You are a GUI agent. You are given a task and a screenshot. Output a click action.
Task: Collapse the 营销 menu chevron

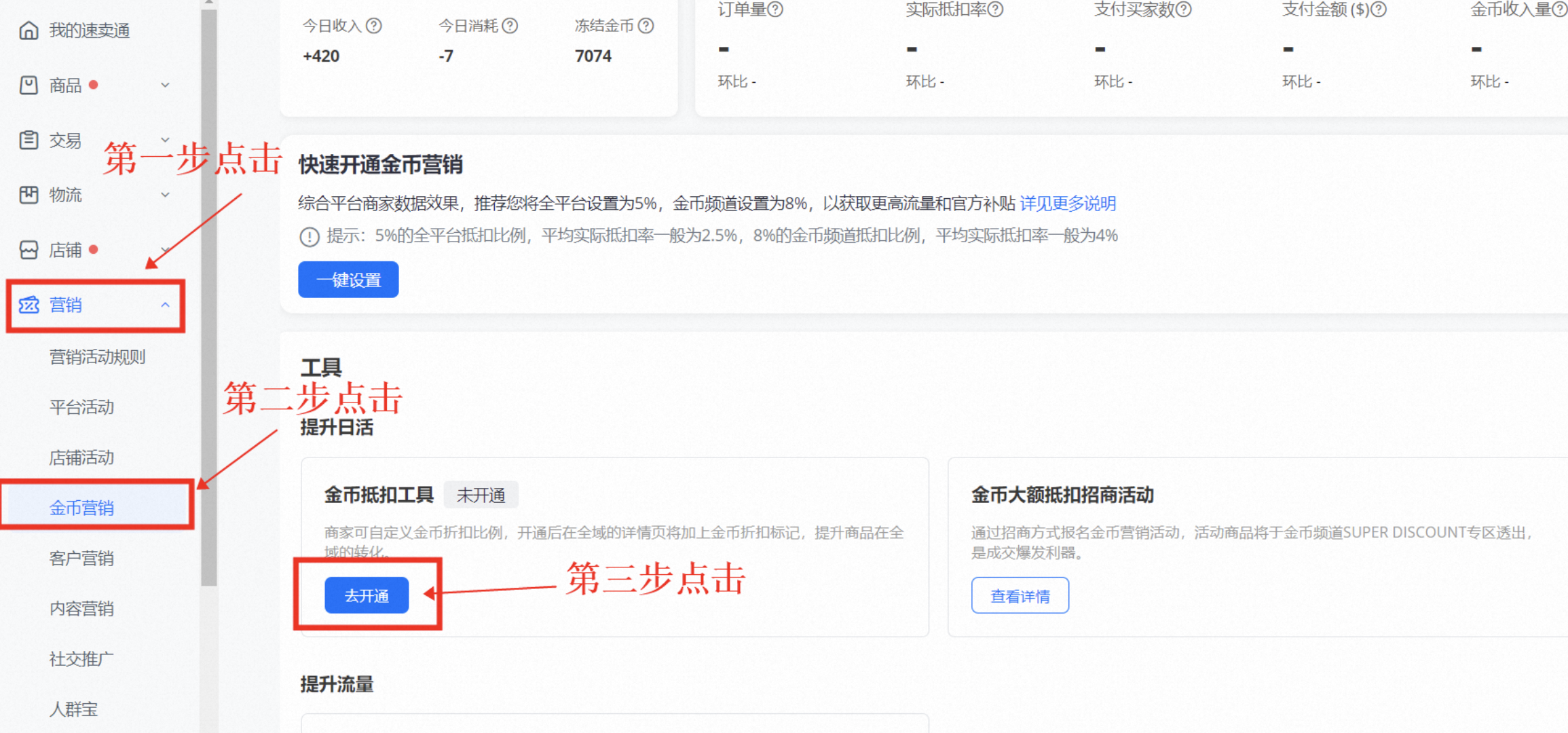[x=165, y=305]
